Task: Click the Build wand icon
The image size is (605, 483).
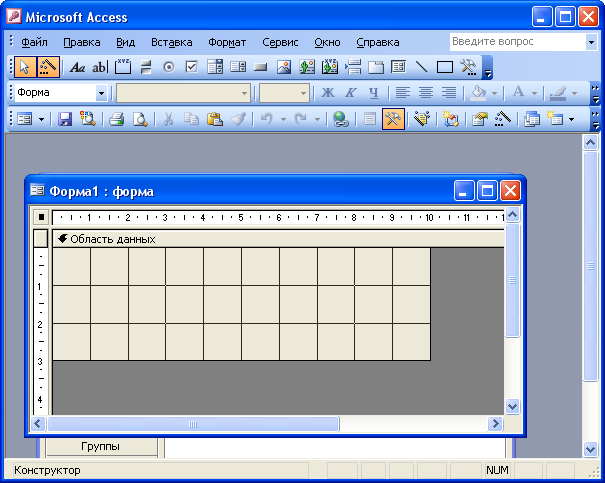Action: tap(502, 119)
